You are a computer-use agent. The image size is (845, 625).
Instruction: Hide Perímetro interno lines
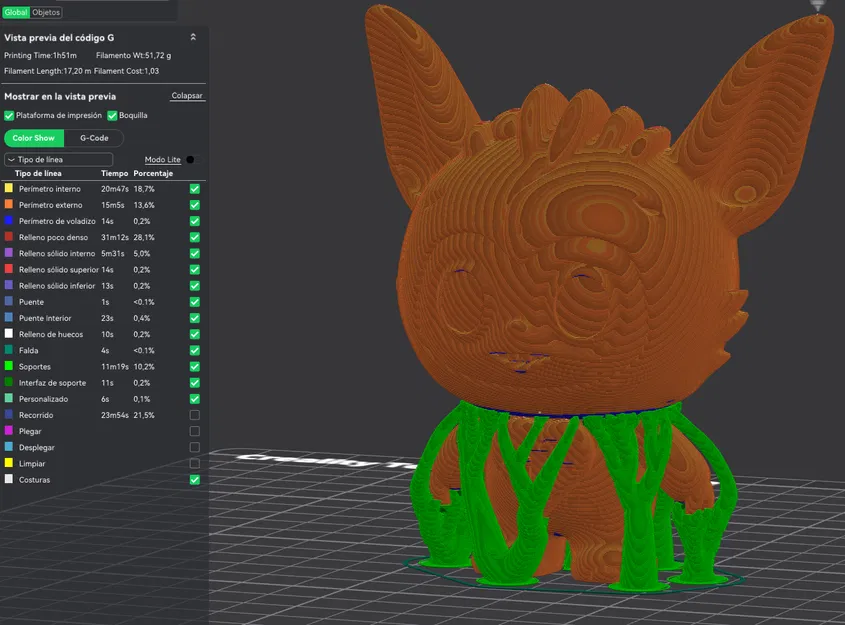[194, 188]
